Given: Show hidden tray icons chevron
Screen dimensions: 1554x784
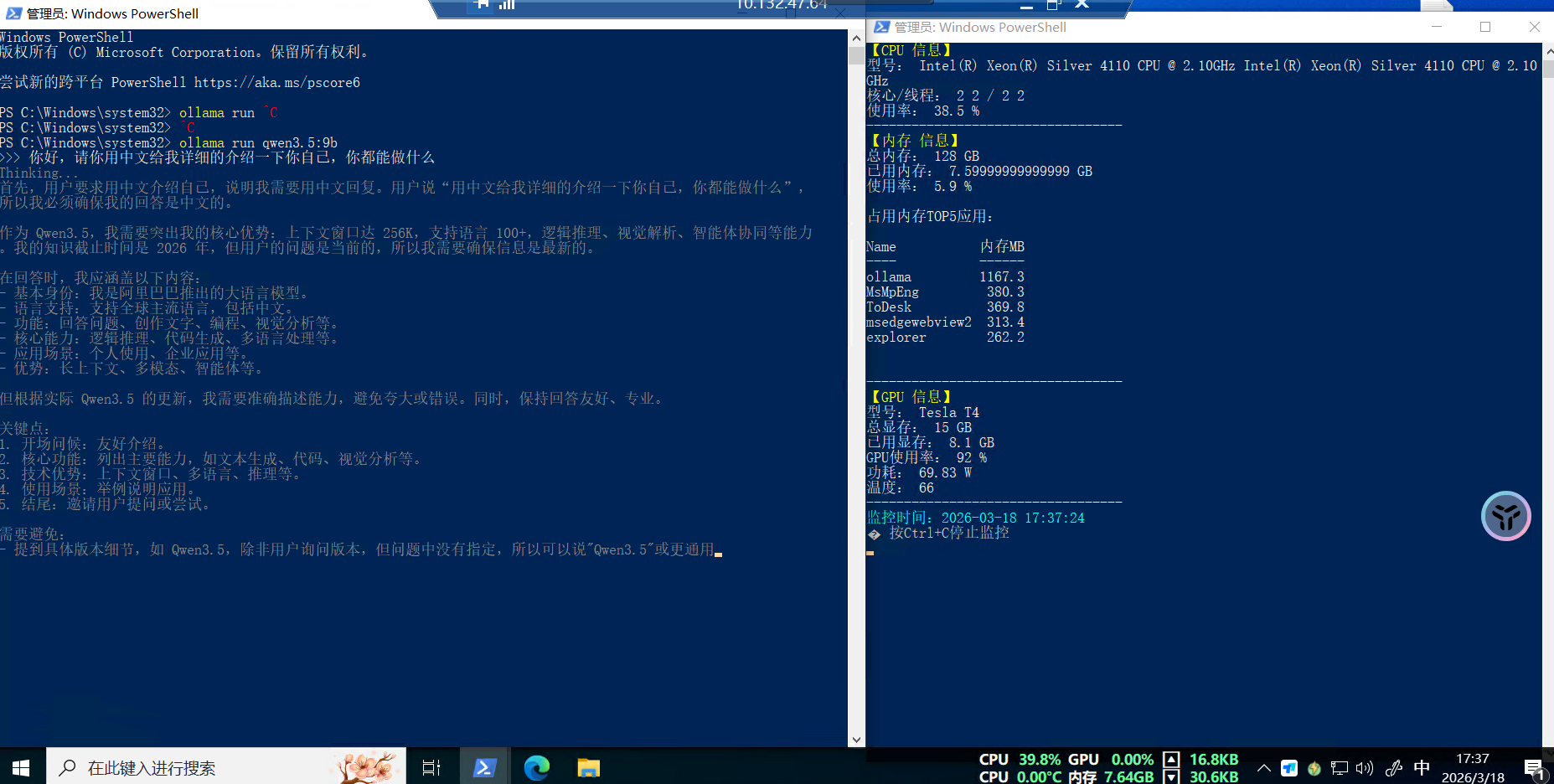Looking at the screenshot, I should (x=1263, y=768).
